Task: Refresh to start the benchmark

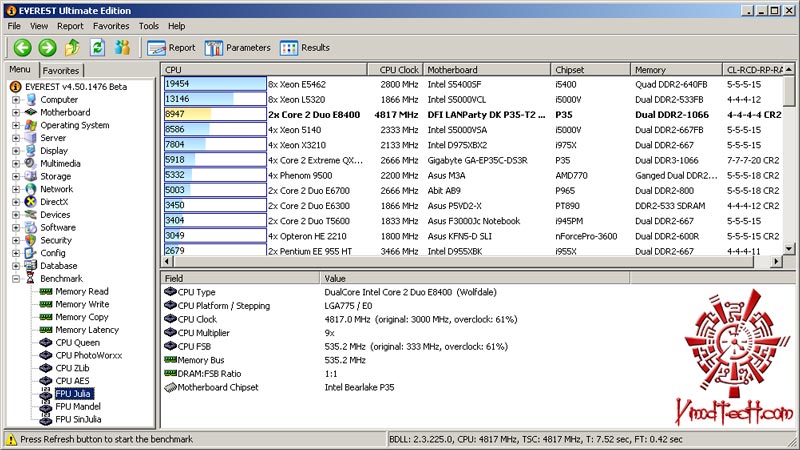Action: (97, 47)
